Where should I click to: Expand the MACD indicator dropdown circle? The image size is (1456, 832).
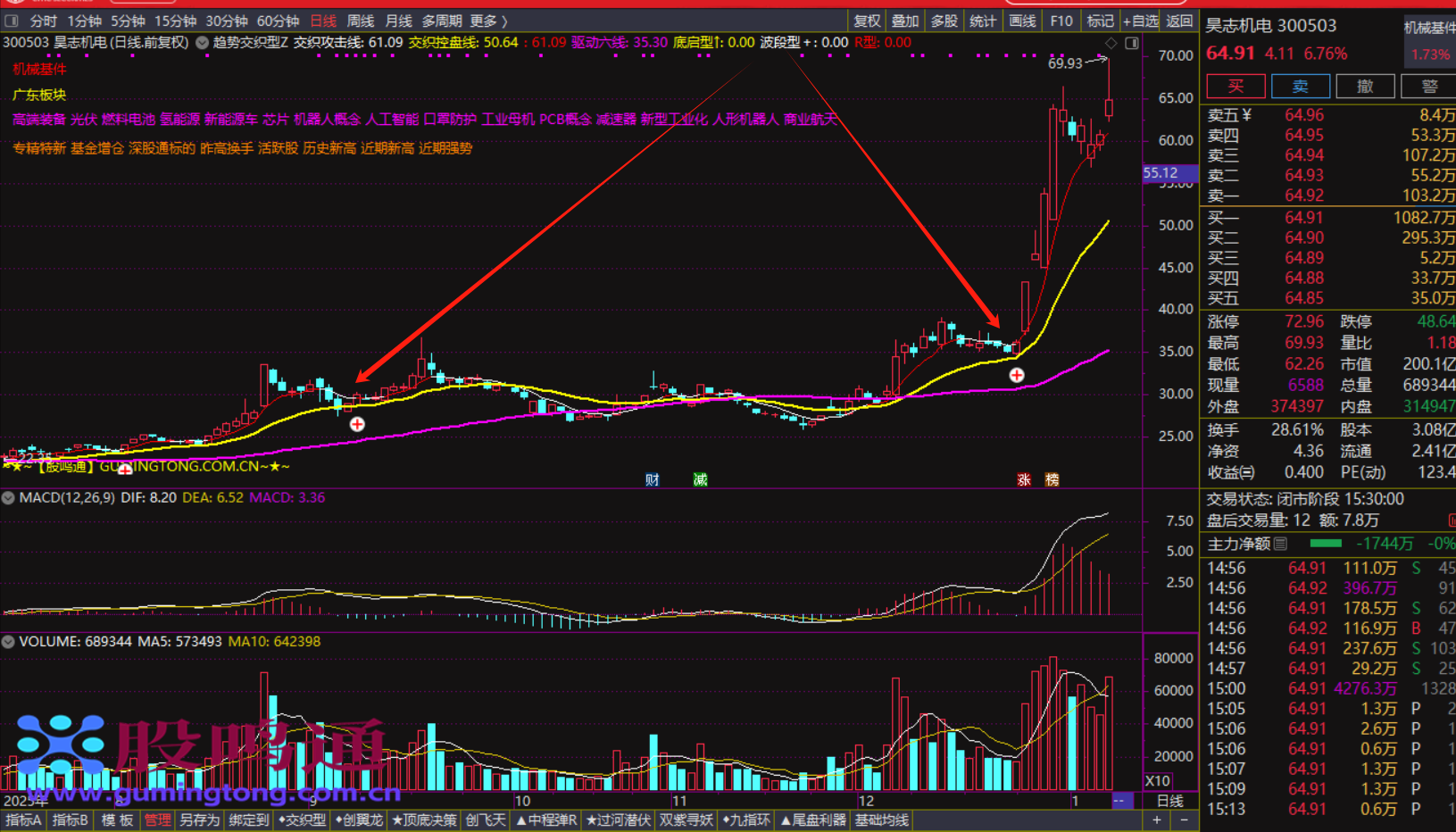click(8, 498)
